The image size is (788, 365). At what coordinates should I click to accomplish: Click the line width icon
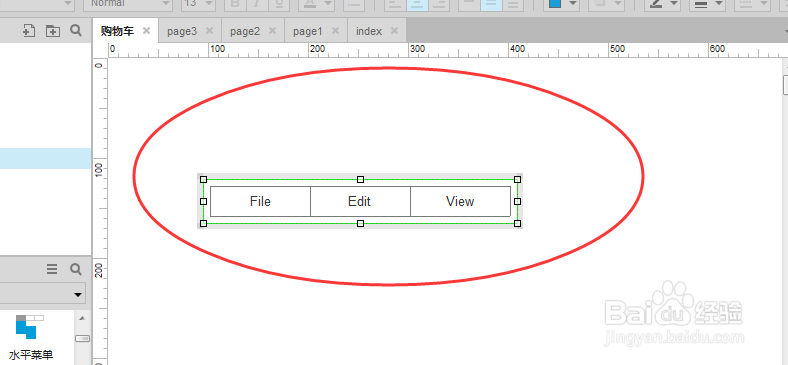[x=701, y=4]
